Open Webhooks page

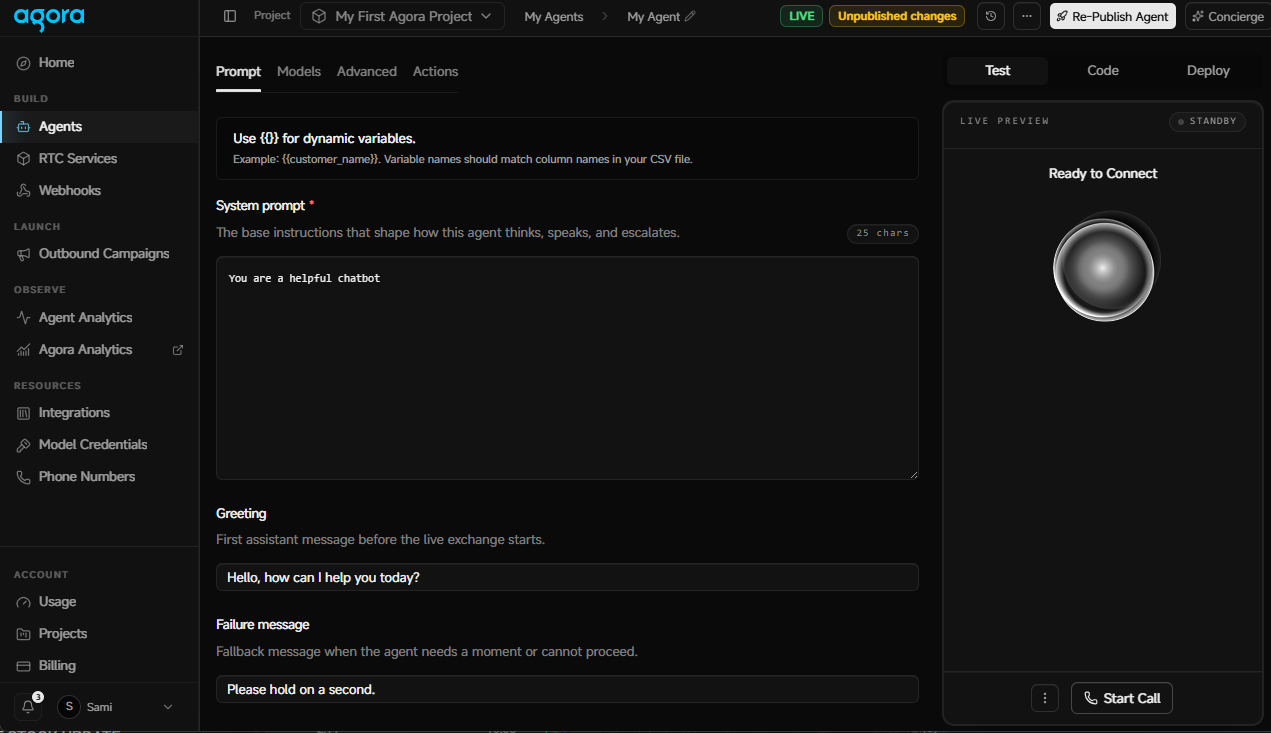tap(70, 190)
